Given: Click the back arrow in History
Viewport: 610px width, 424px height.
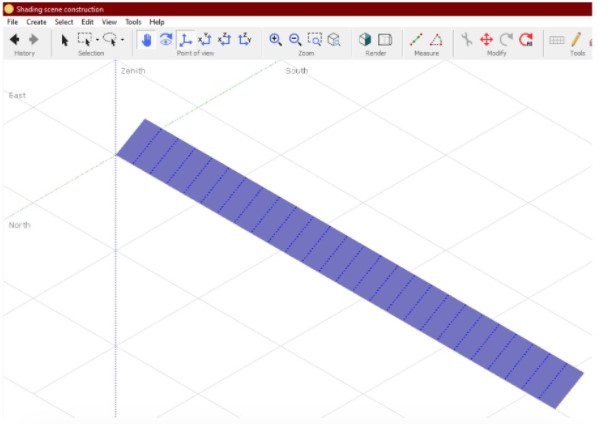Looking at the screenshot, I should (15, 40).
